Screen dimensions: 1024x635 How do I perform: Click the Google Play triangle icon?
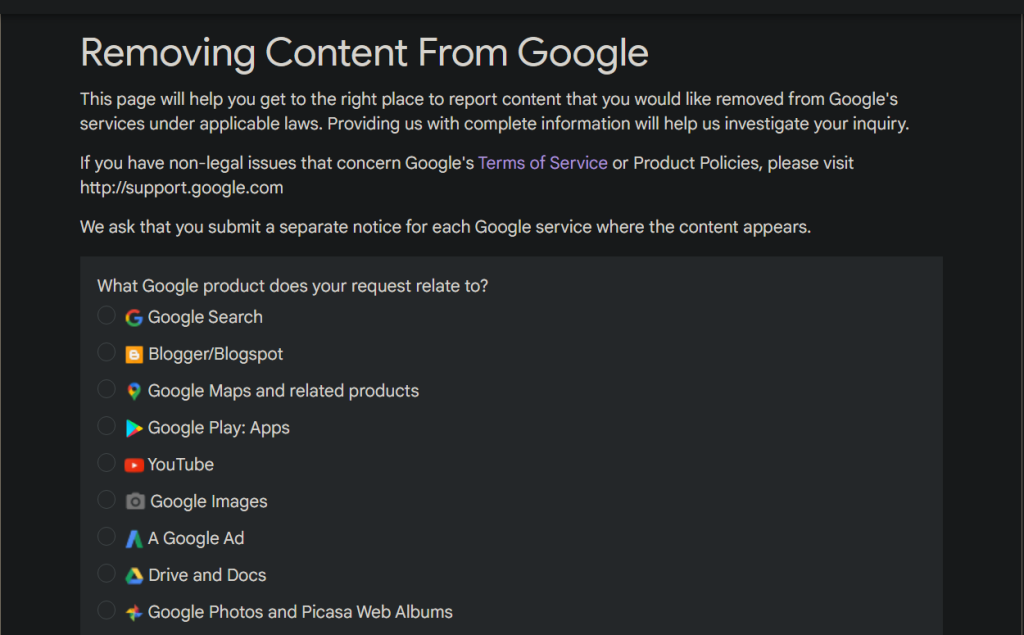click(134, 427)
